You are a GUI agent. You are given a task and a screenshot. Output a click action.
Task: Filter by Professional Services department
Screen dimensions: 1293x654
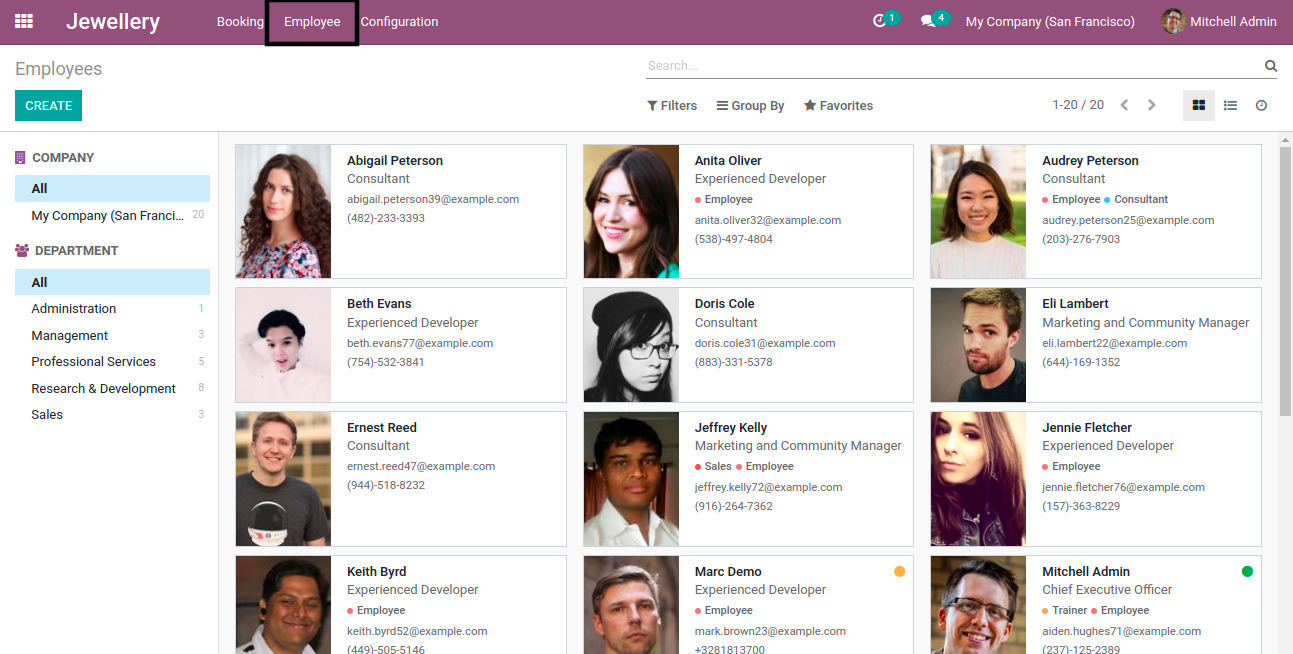pyautogui.click(x=112, y=362)
